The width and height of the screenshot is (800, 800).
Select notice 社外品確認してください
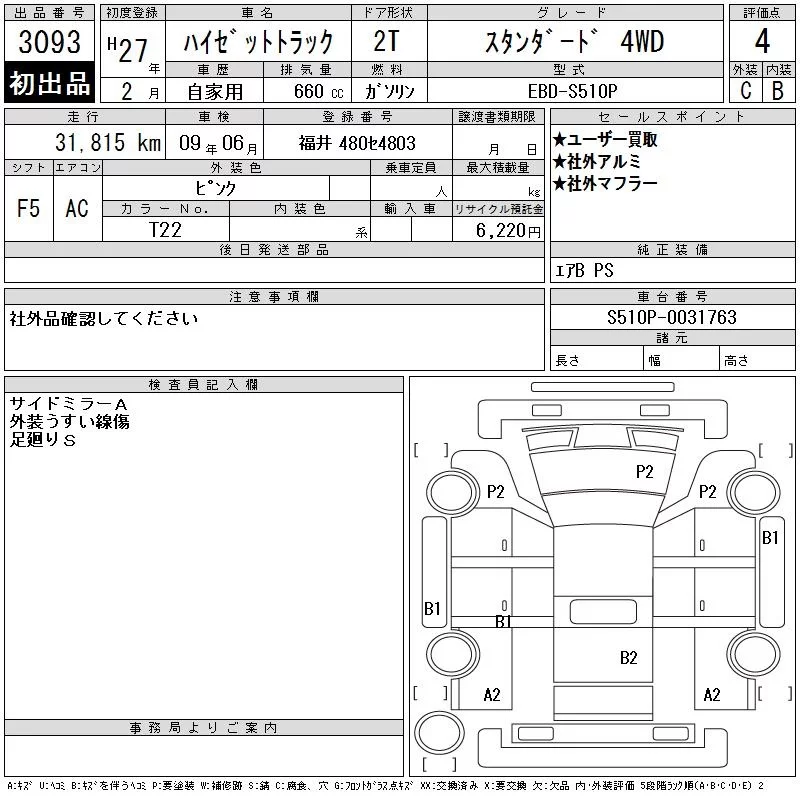pos(104,318)
